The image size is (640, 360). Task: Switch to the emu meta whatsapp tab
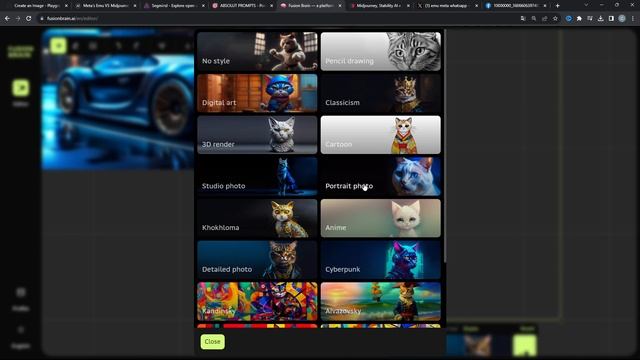pos(446,6)
